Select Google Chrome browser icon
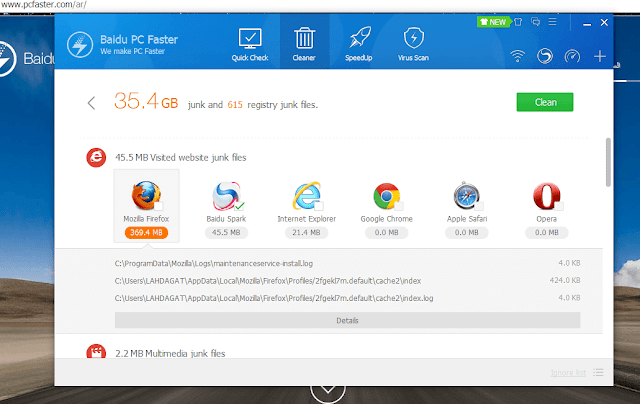 tap(386, 195)
